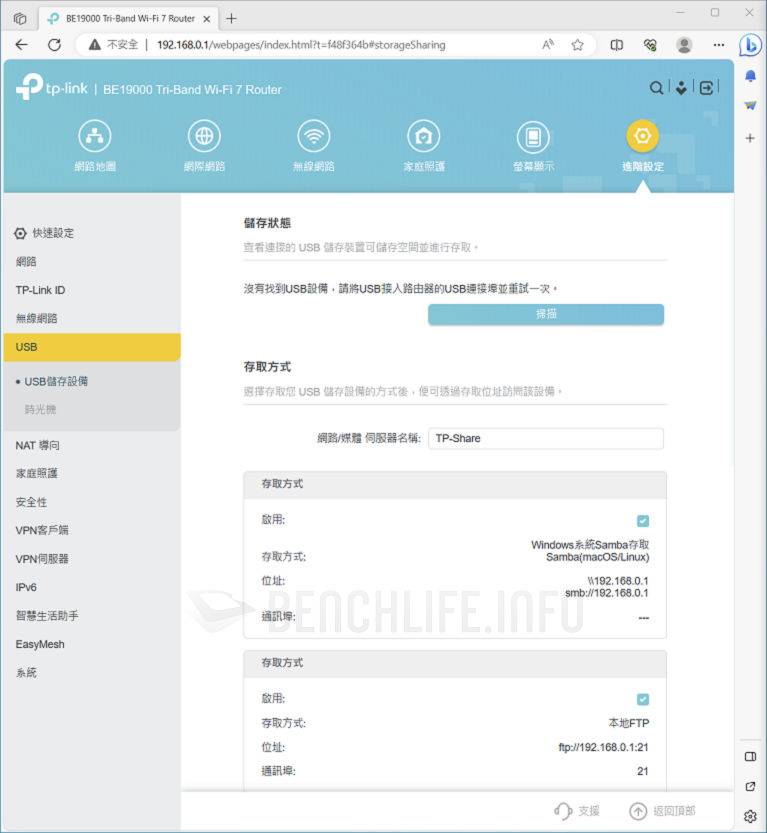767x833 pixels.
Task: Uncheck Enable for Samba access method
Action: (643, 521)
